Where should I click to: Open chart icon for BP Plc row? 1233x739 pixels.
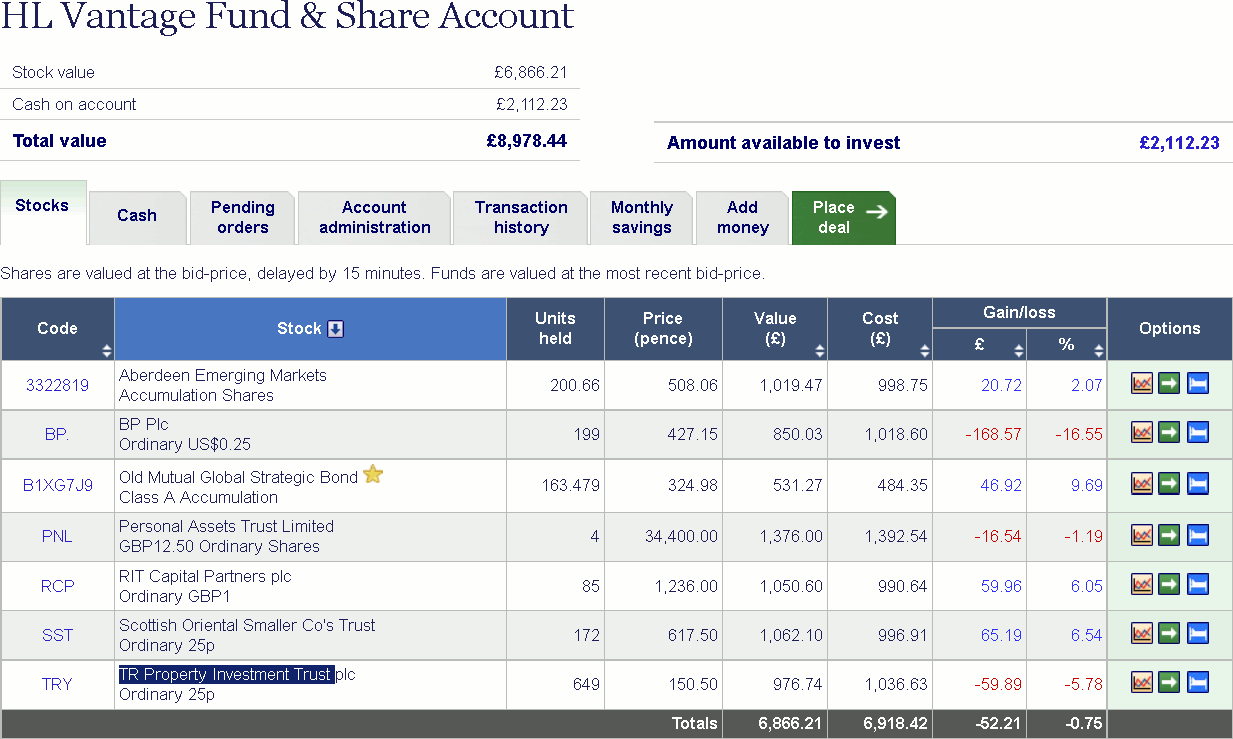pos(1142,433)
